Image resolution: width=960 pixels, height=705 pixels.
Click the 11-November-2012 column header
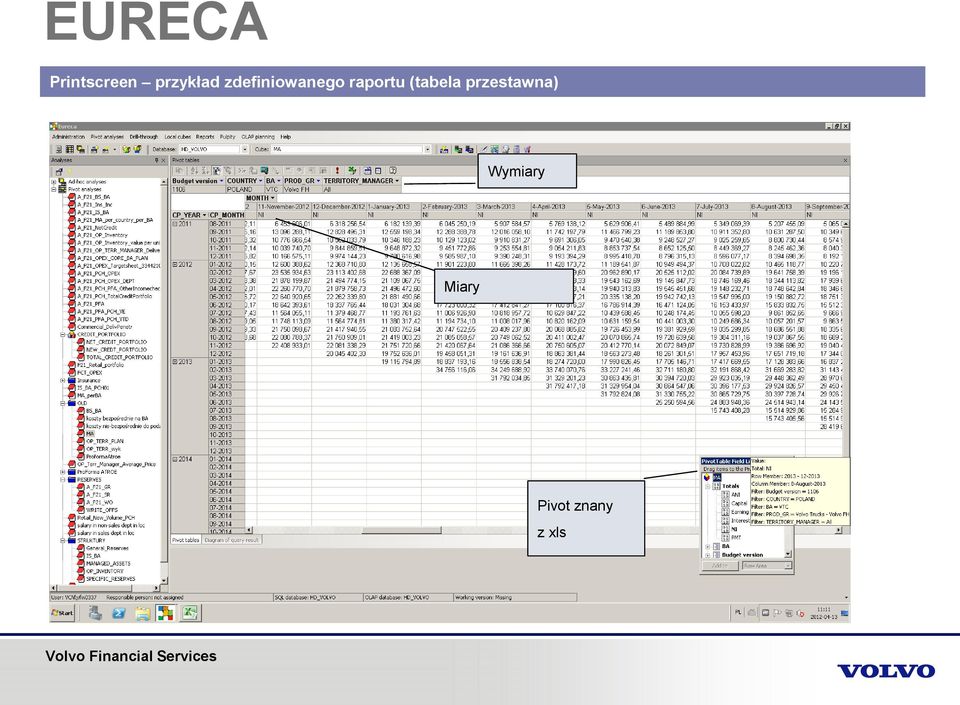(284, 207)
